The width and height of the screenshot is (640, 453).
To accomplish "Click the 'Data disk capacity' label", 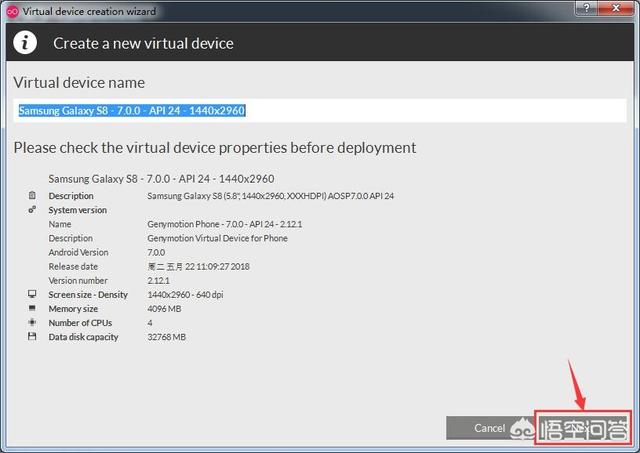I will [x=83, y=337].
